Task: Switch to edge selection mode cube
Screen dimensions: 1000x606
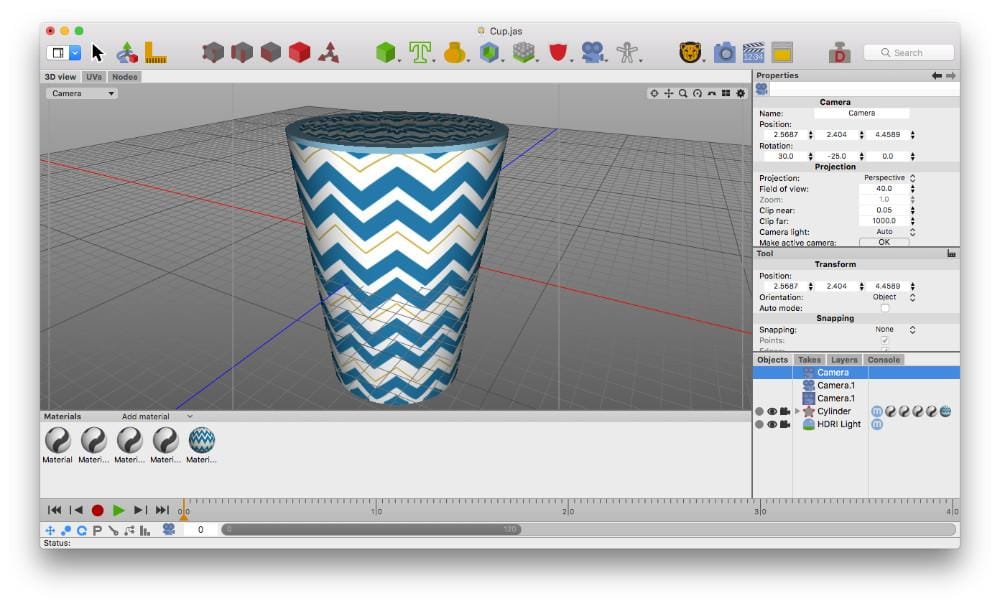Action: (242, 52)
